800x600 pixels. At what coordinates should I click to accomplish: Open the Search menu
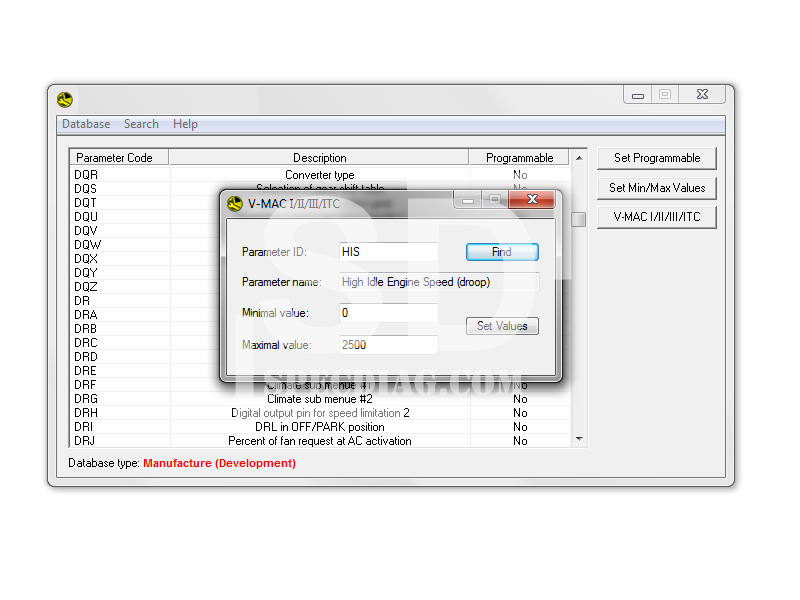point(141,124)
